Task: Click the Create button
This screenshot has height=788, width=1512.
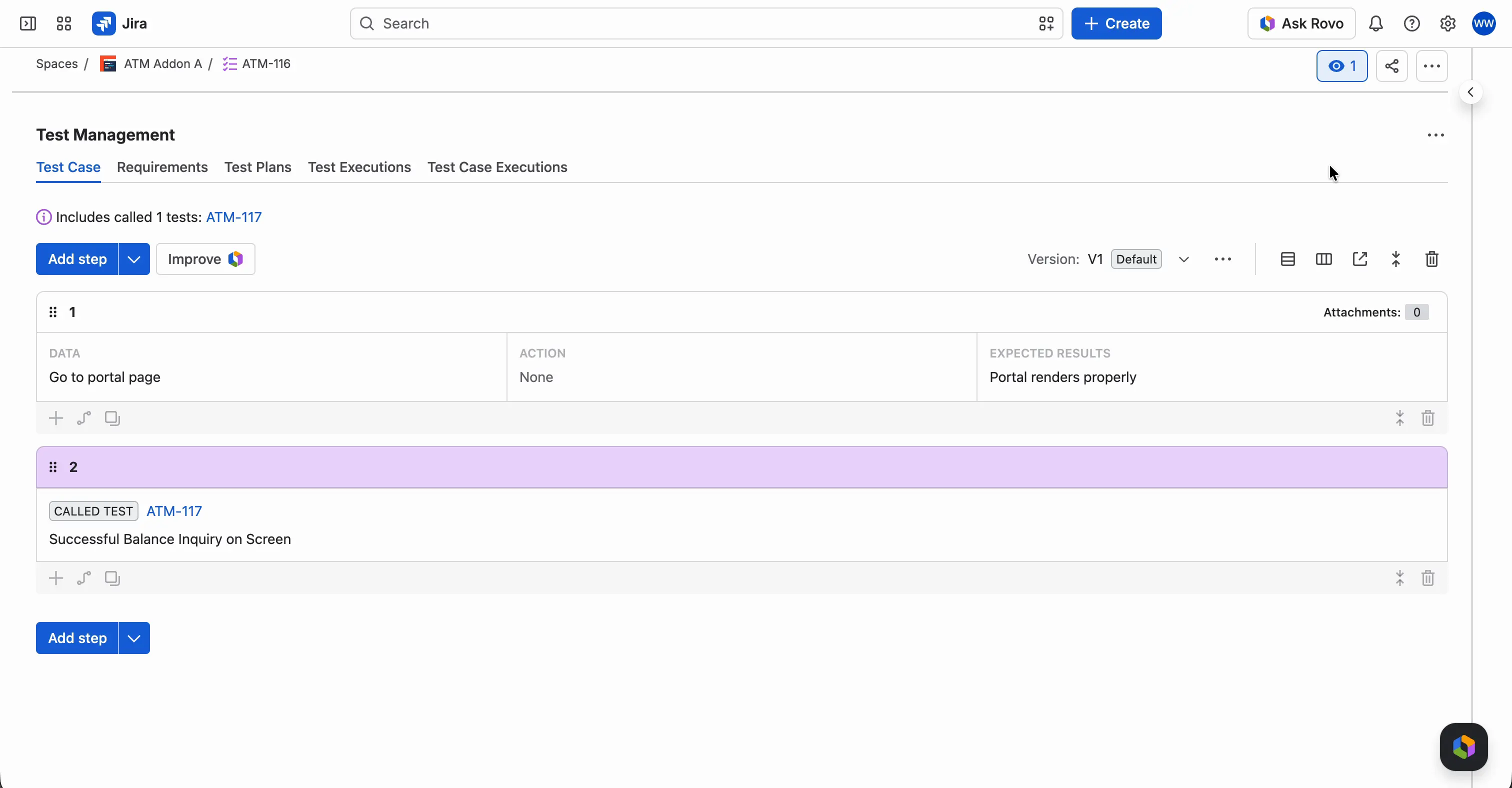Action: 1116,23
